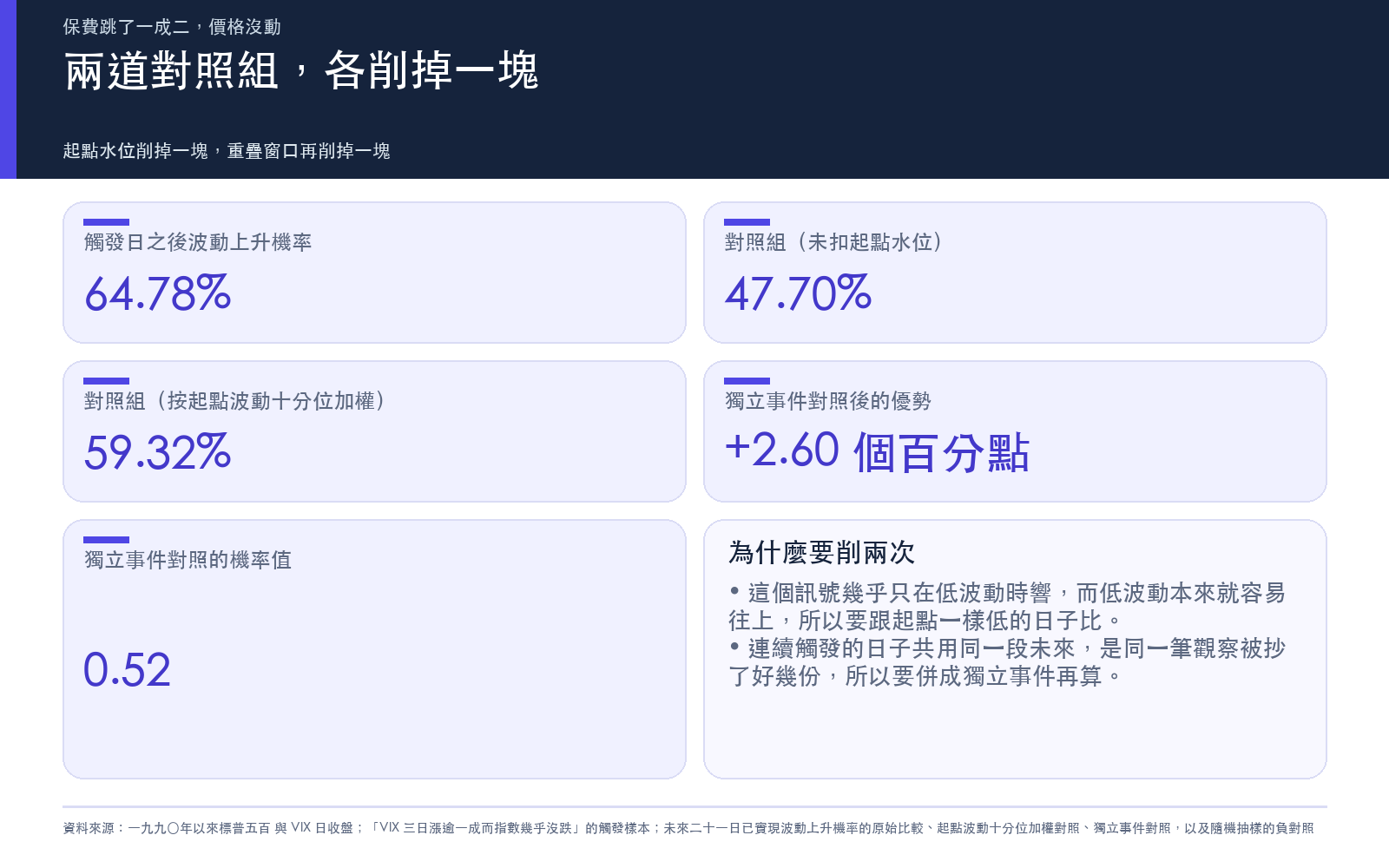Image resolution: width=1389 pixels, height=868 pixels.
Task: Select the value 59.32%
Action: pyautogui.click(x=158, y=452)
